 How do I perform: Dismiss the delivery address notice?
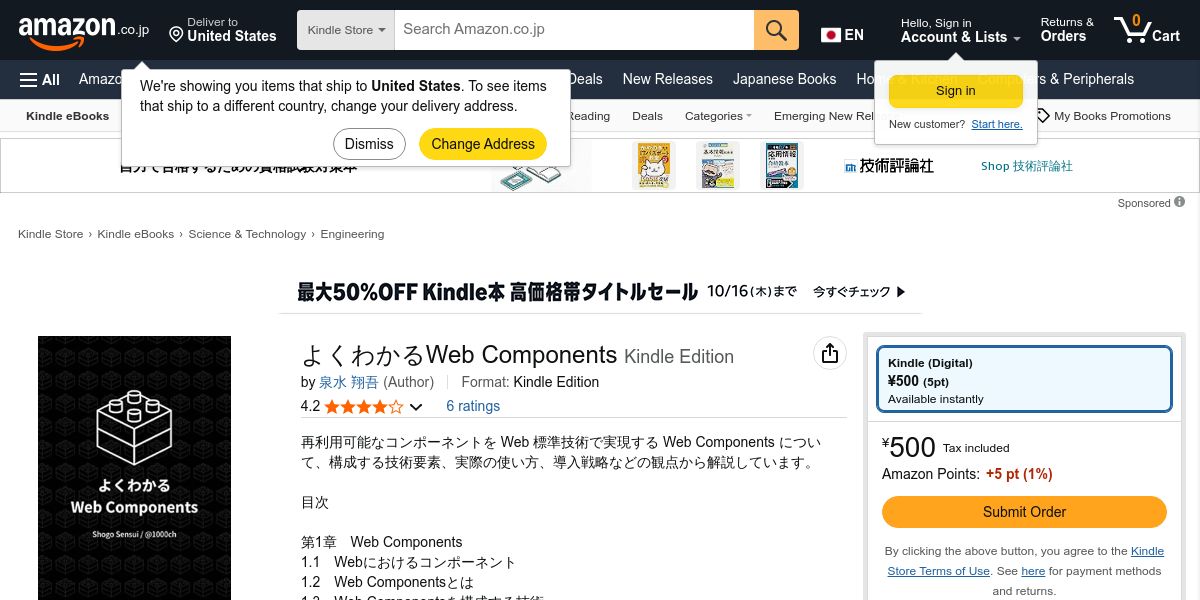pyautogui.click(x=369, y=144)
